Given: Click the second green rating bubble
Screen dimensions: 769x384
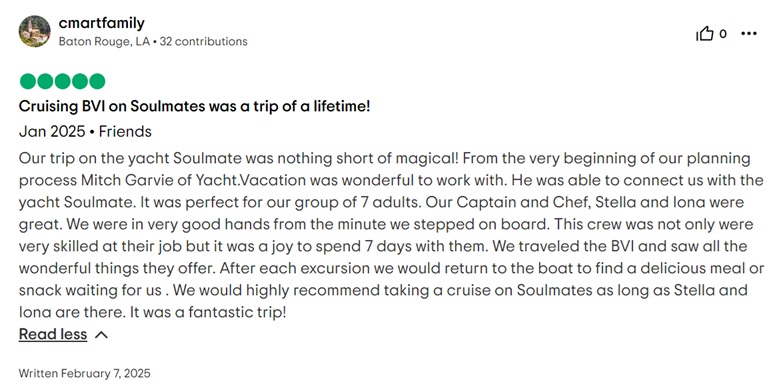Looking at the screenshot, I should [x=45, y=81].
